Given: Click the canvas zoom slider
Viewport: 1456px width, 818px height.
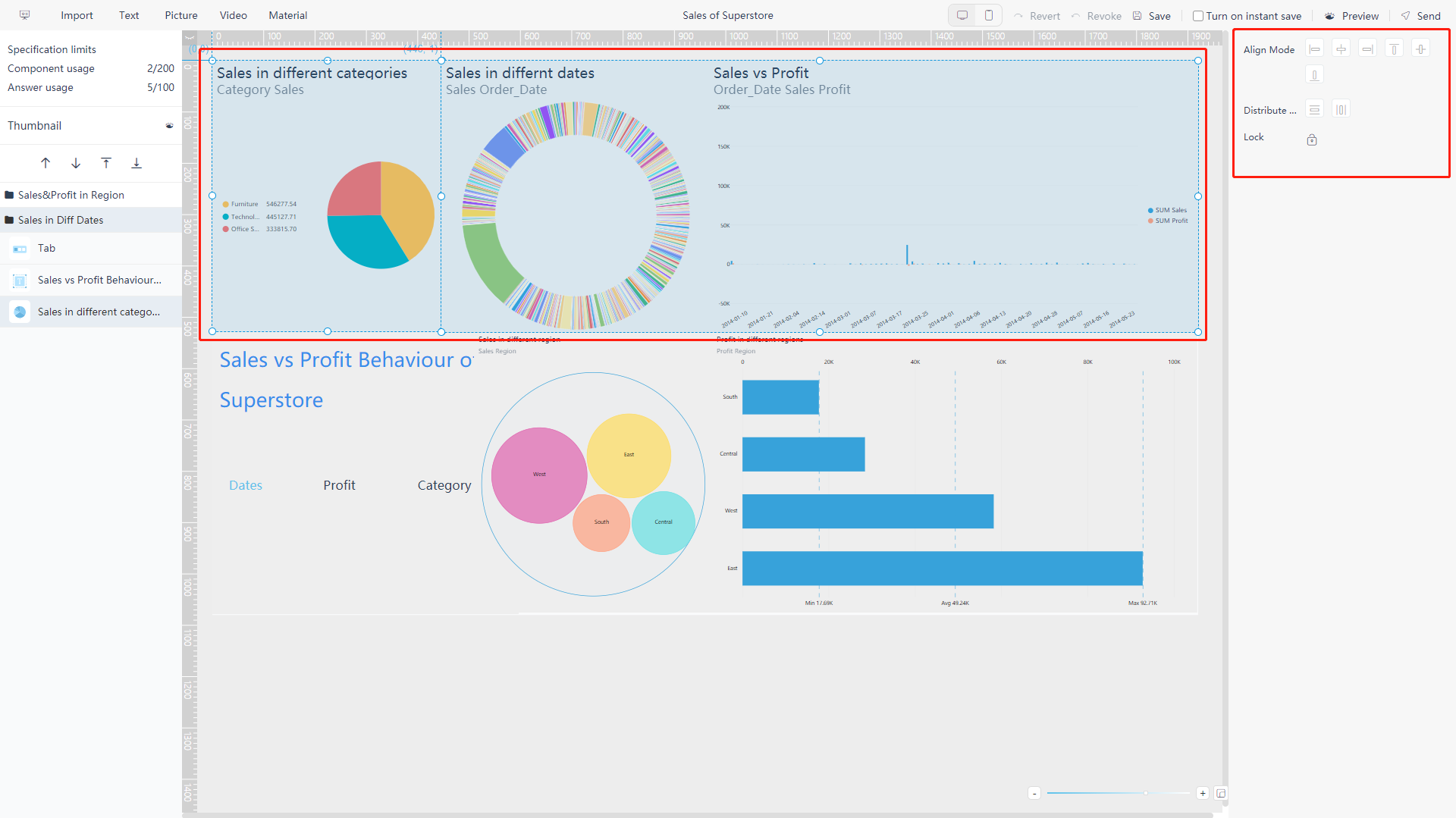Looking at the screenshot, I should click(1119, 793).
